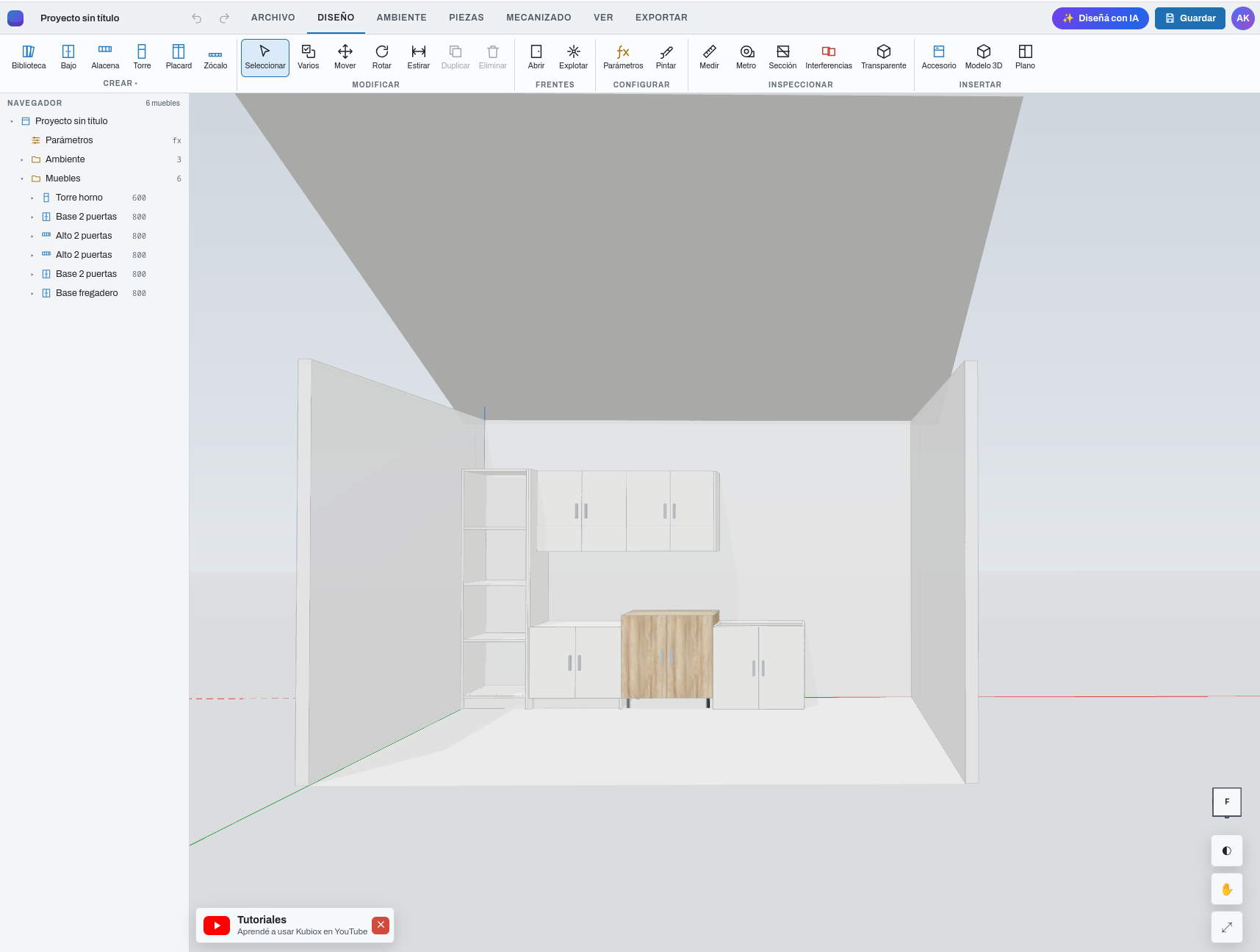Select the Estirar stretch tool
Image resolution: width=1260 pixels, height=952 pixels.
419,57
